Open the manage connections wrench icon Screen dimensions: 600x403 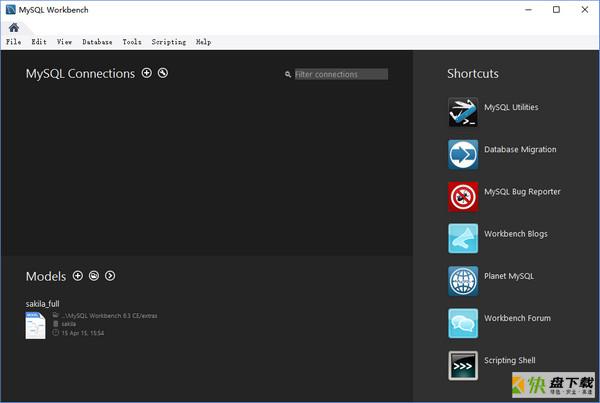pyautogui.click(x=163, y=73)
